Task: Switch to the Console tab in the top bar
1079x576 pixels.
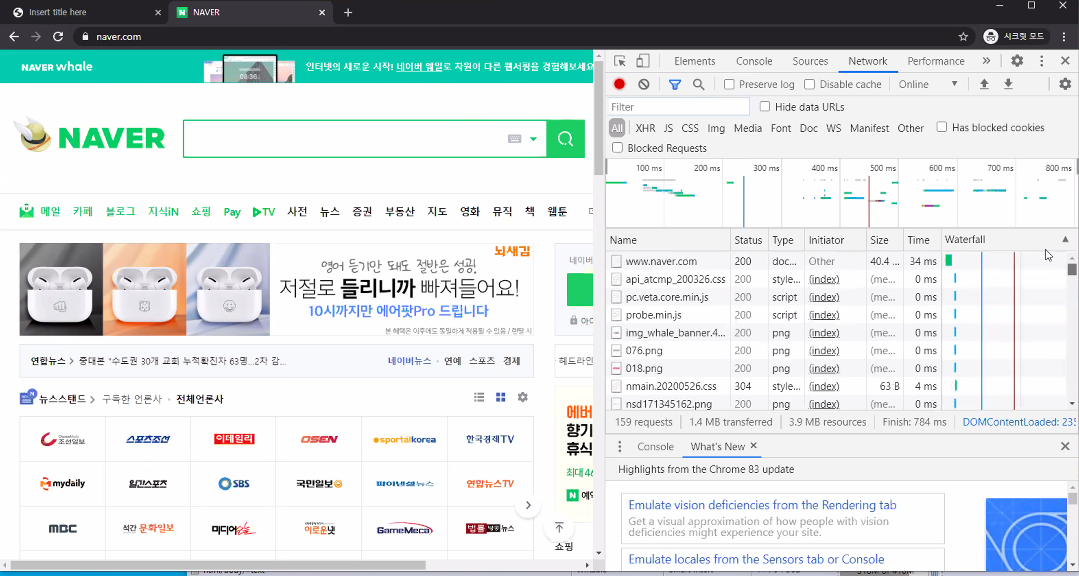Action: 754,61
